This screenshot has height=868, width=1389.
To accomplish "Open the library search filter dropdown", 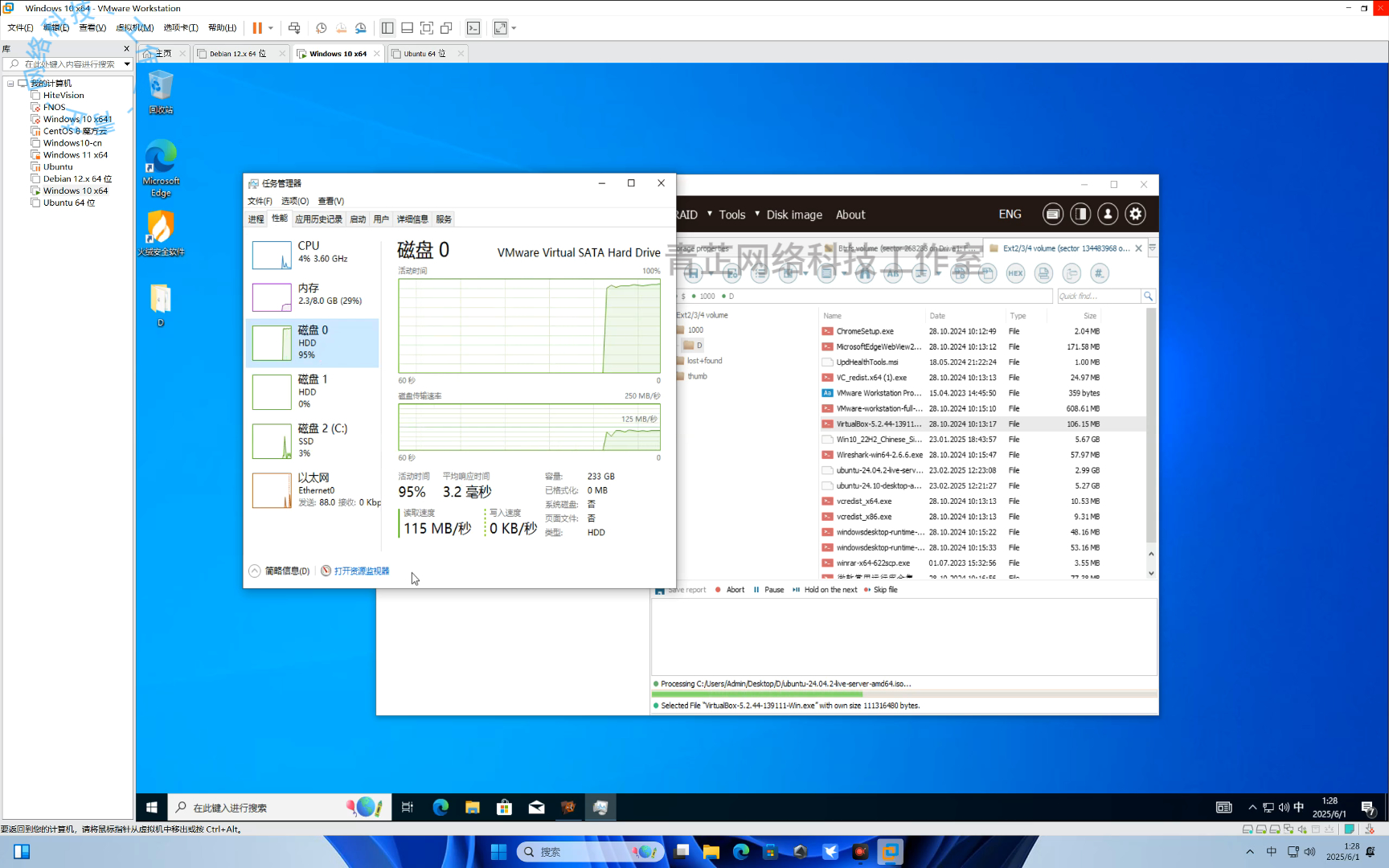I will tap(127, 63).
